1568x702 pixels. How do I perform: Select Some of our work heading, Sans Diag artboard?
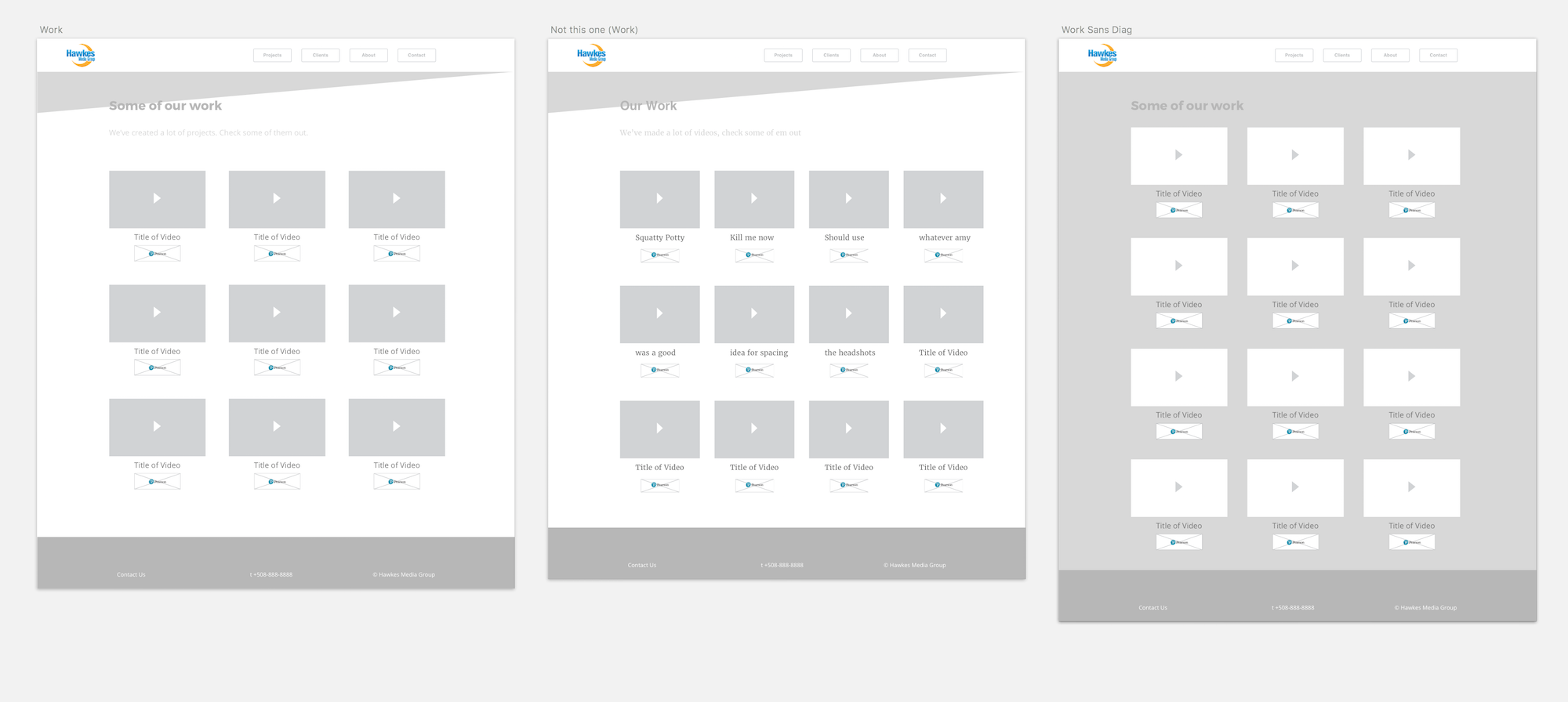(1187, 106)
